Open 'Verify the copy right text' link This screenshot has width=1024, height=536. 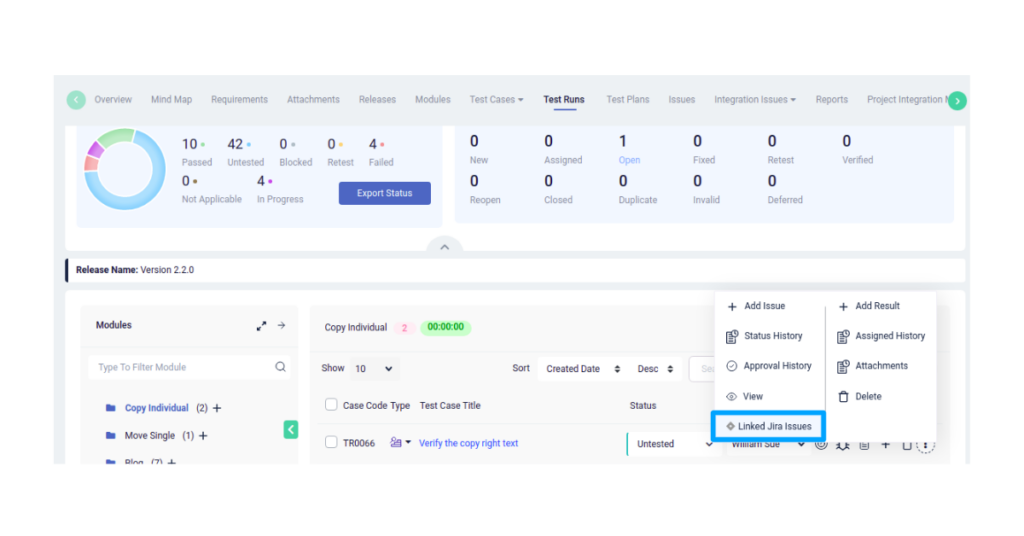(468, 443)
